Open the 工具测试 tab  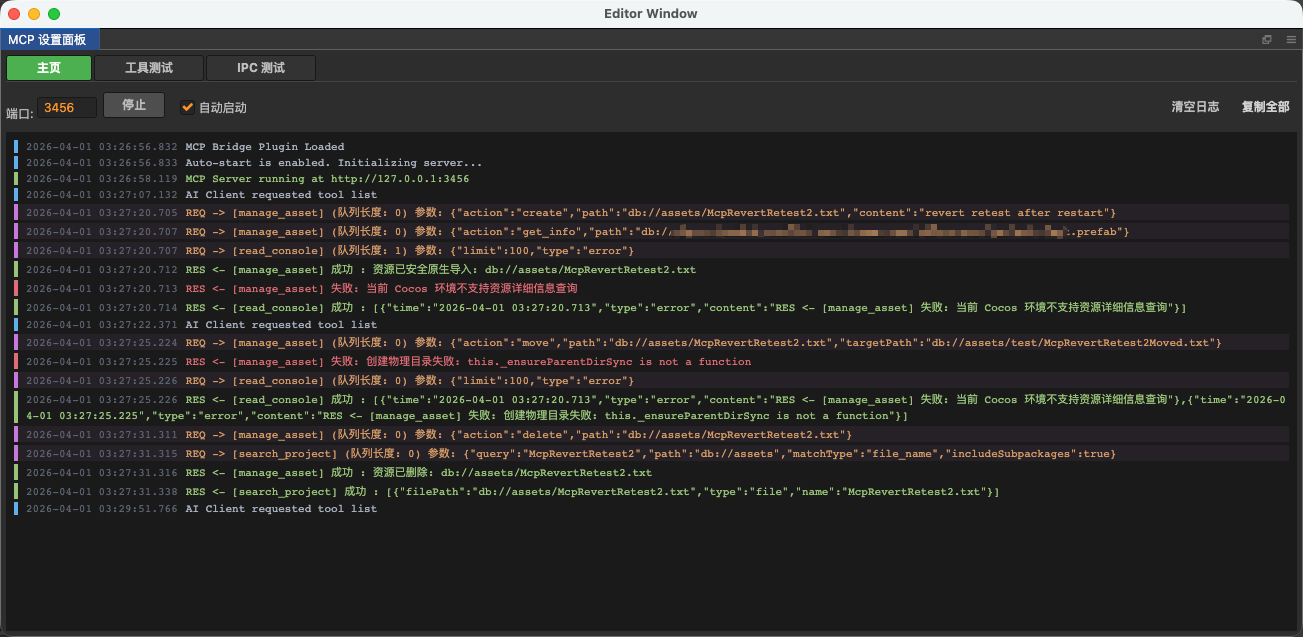[x=149, y=68]
